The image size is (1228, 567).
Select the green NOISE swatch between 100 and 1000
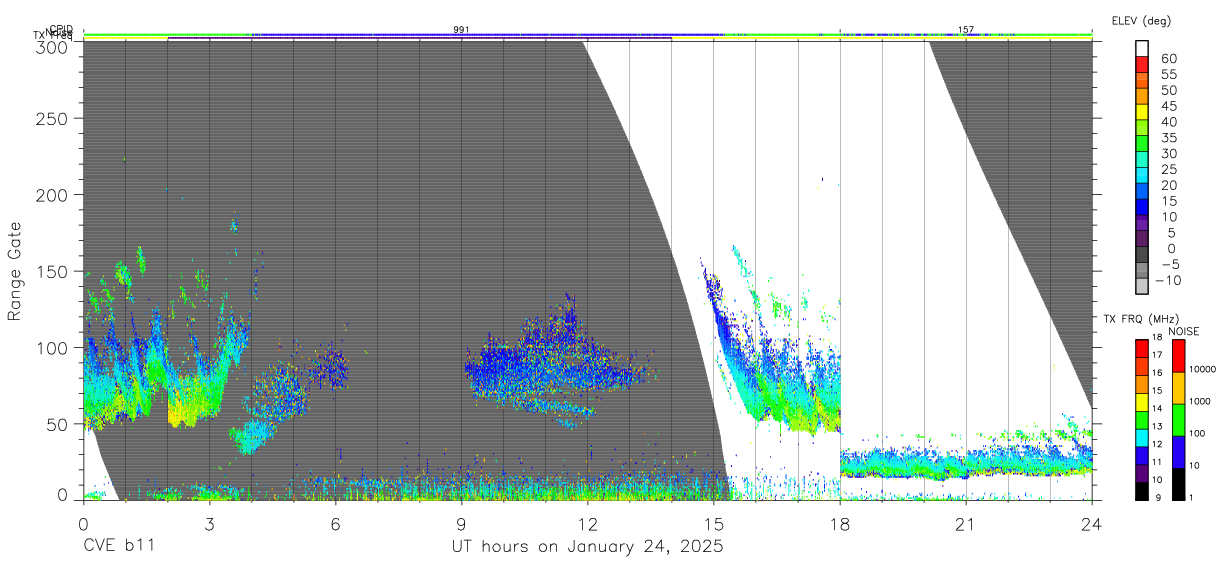pos(1178,418)
